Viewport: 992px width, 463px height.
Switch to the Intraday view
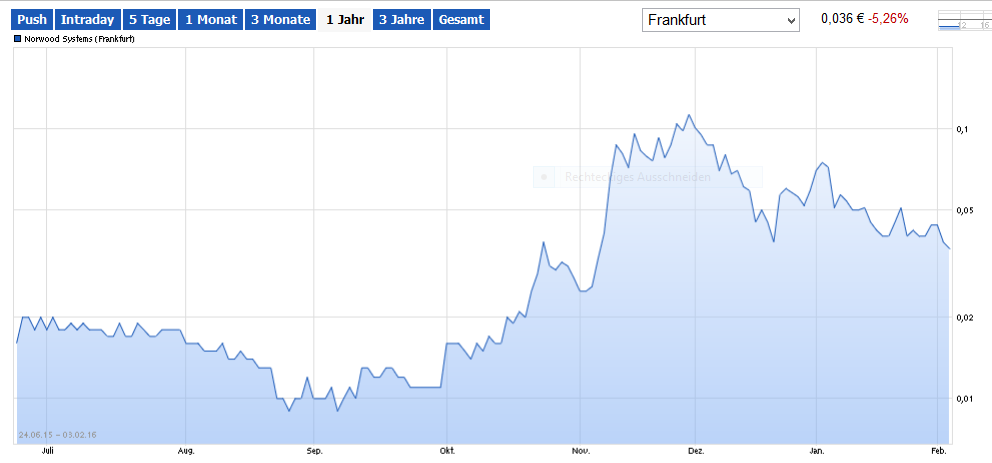[x=87, y=20]
